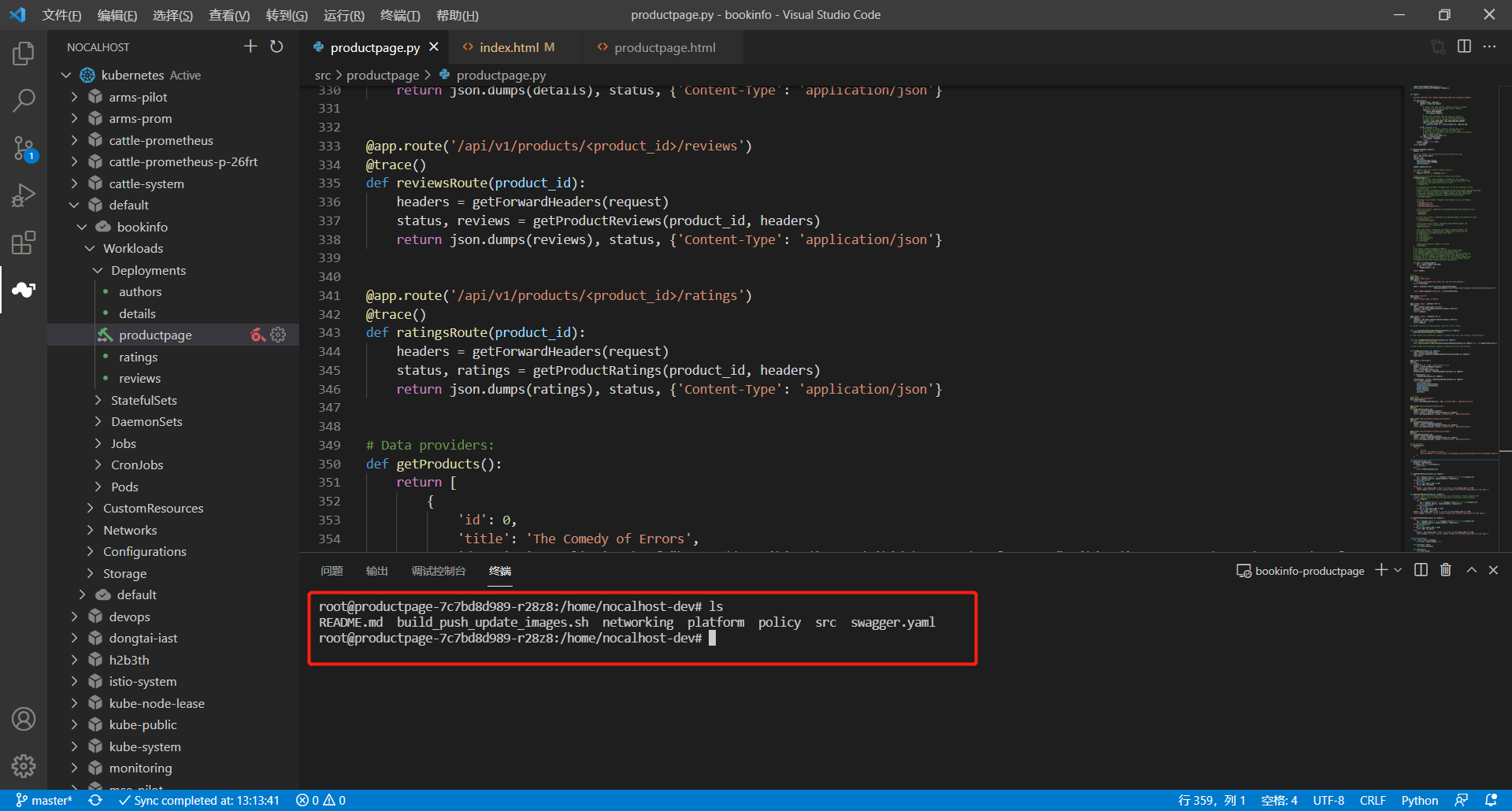The width and height of the screenshot is (1512, 811).
Task: Open the Nocalhost view icon
Action: pos(24,290)
